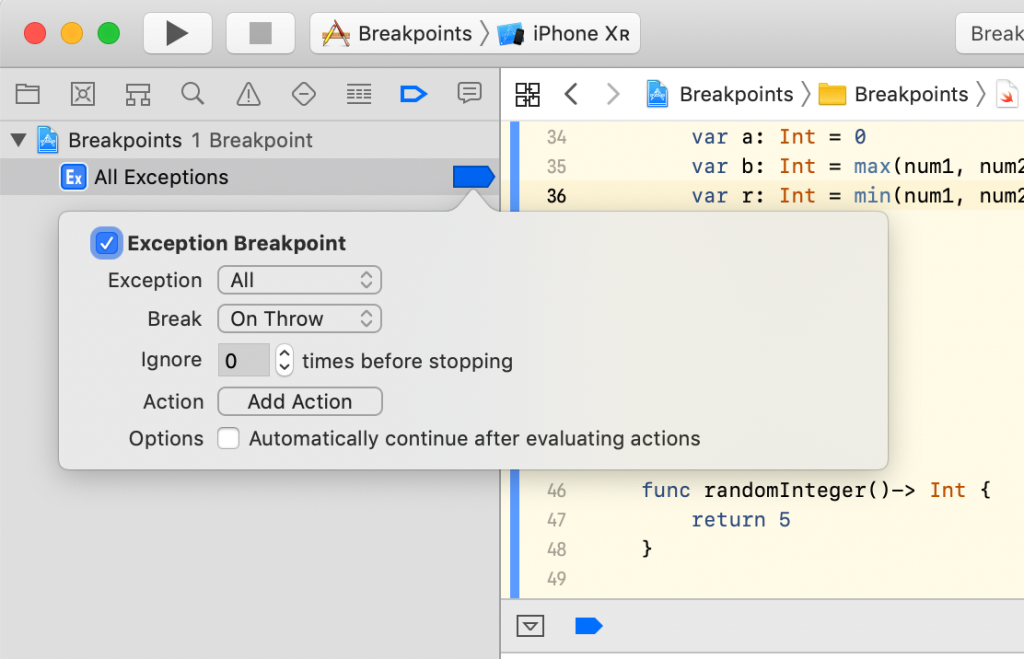Toggle breakpoint activation in the debug bar

coord(588,625)
